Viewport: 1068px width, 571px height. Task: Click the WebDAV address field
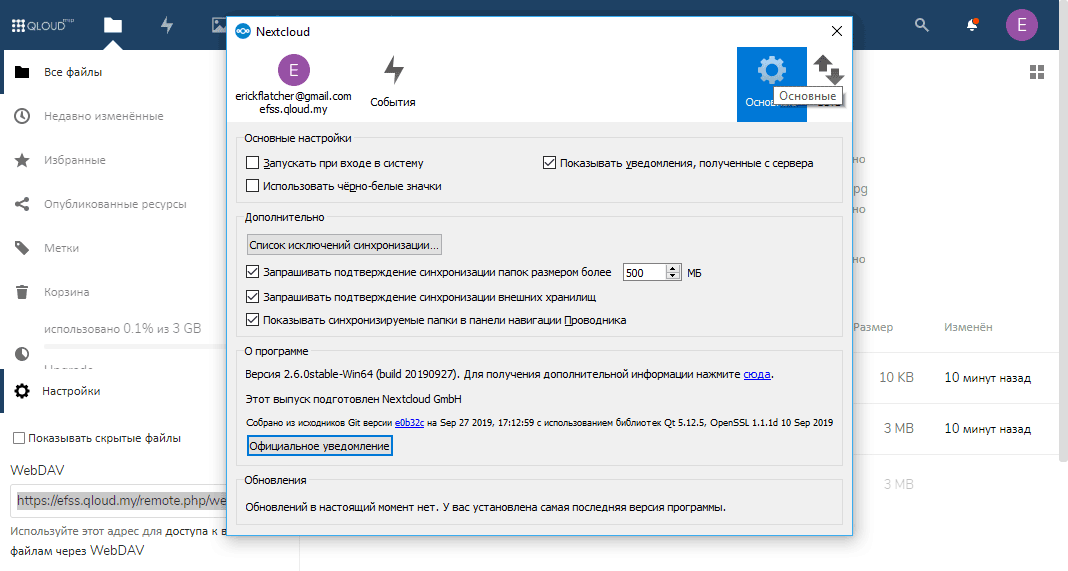point(120,501)
